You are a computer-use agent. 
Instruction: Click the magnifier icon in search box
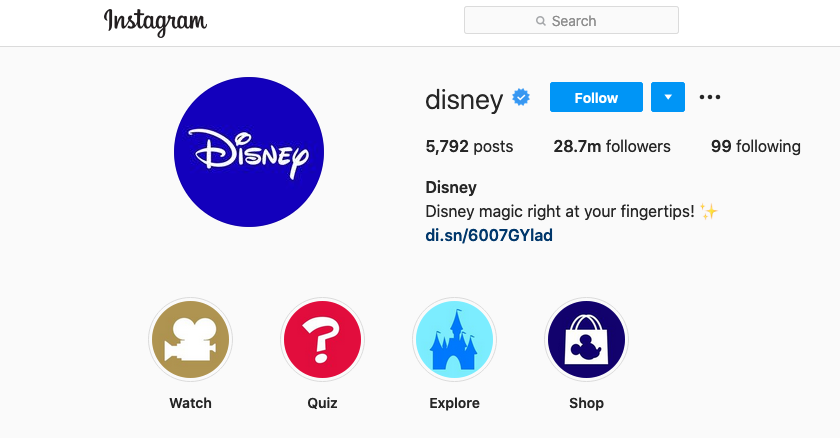(x=541, y=21)
